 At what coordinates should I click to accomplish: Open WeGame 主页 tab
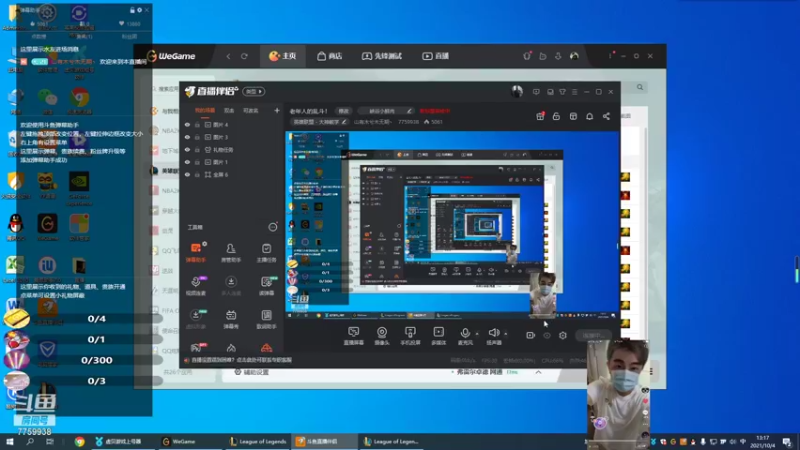click(x=283, y=56)
